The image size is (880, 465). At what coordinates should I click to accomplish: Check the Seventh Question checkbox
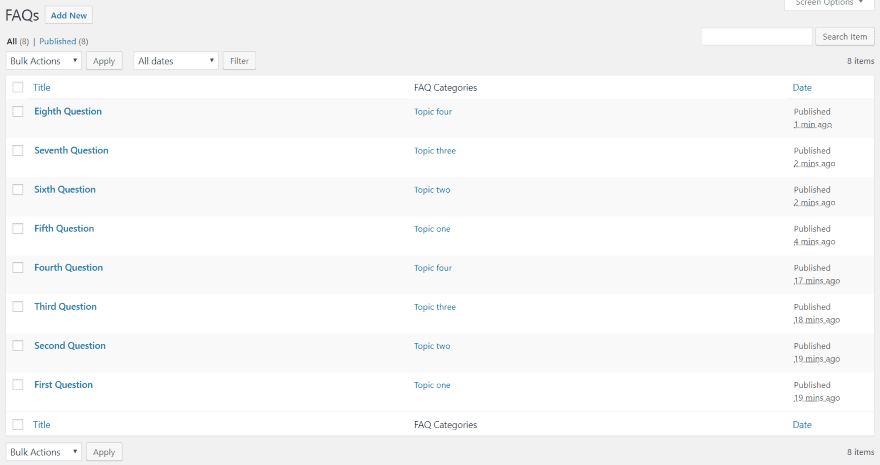tap(18, 150)
